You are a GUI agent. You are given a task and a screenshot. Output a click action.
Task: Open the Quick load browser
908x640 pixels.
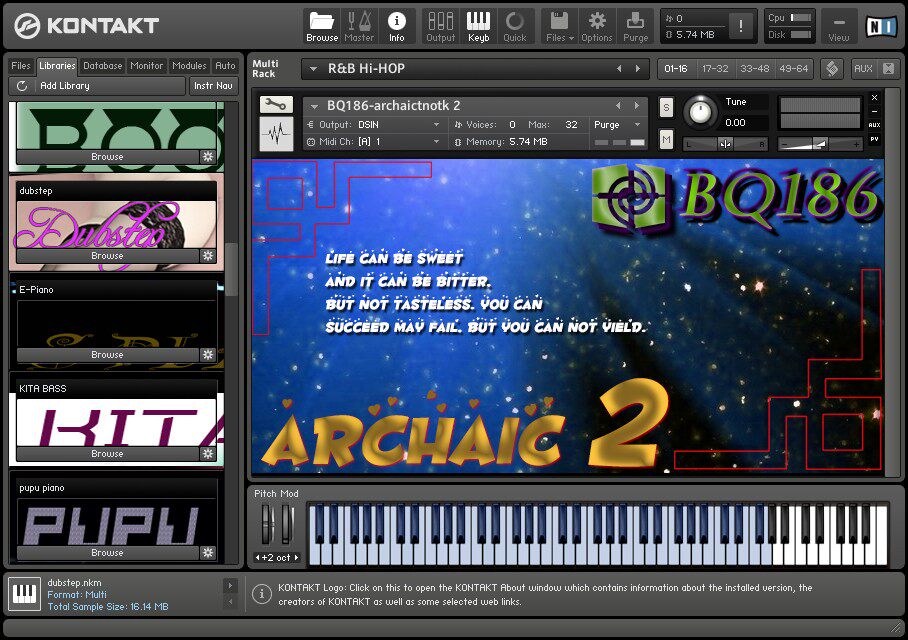(515, 27)
